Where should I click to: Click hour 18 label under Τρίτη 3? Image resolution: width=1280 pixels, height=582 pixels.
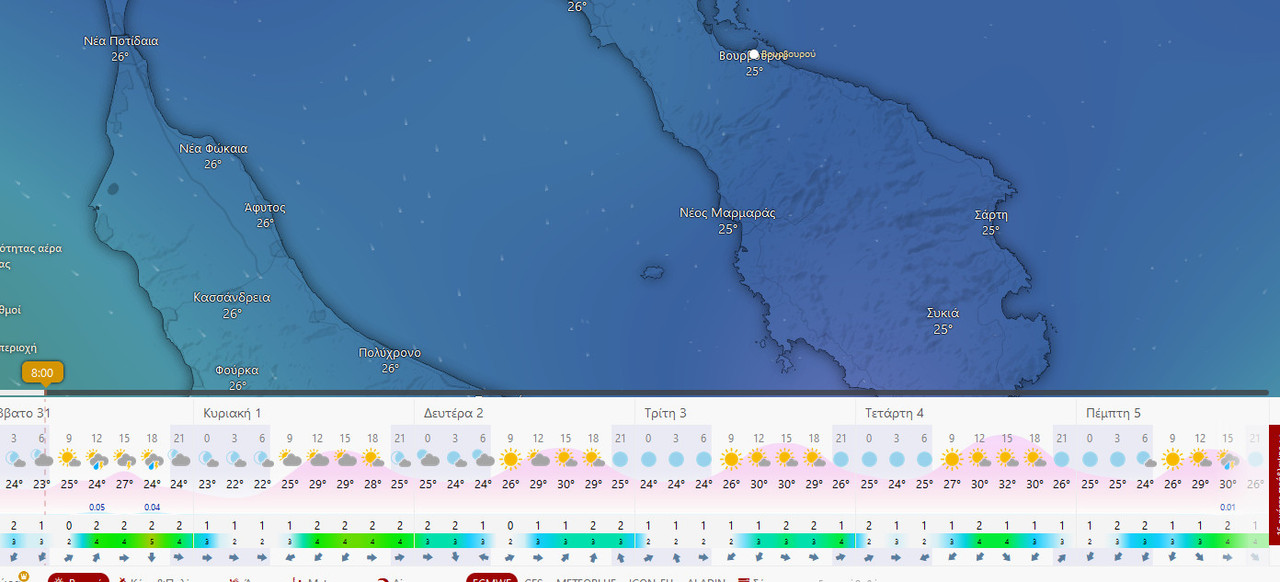pyautogui.click(x=814, y=438)
